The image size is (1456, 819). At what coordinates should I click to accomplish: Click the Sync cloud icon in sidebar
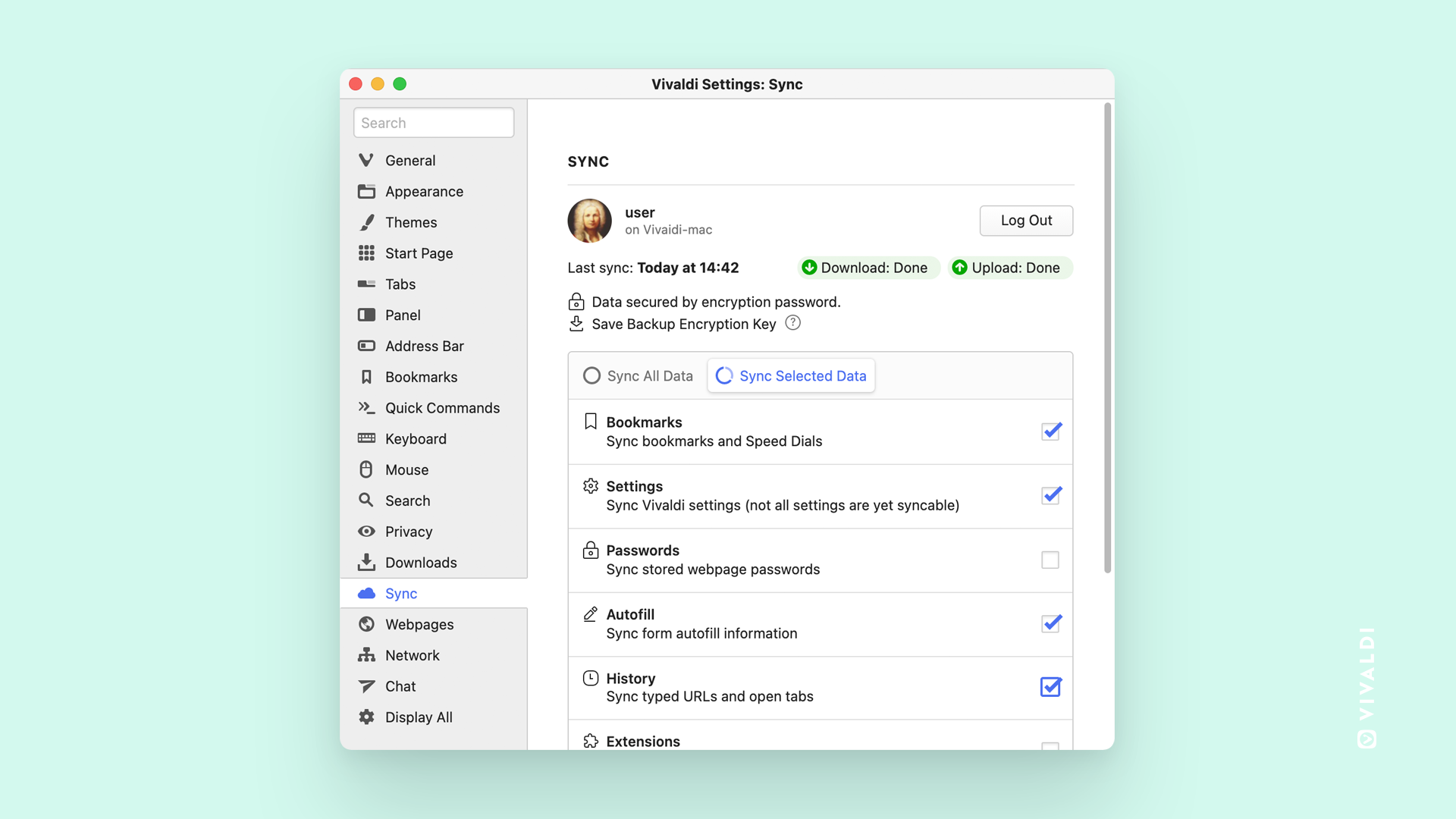pos(367,594)
